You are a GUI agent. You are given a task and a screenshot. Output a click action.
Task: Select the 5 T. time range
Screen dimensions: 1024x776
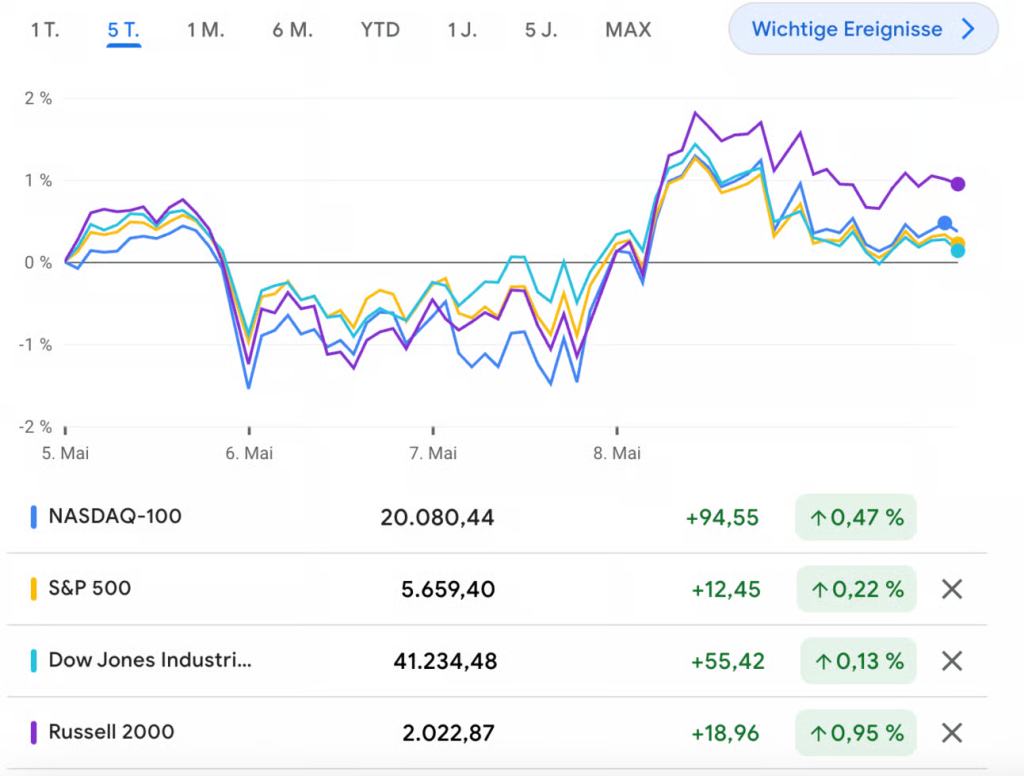(x=124, y=30)
